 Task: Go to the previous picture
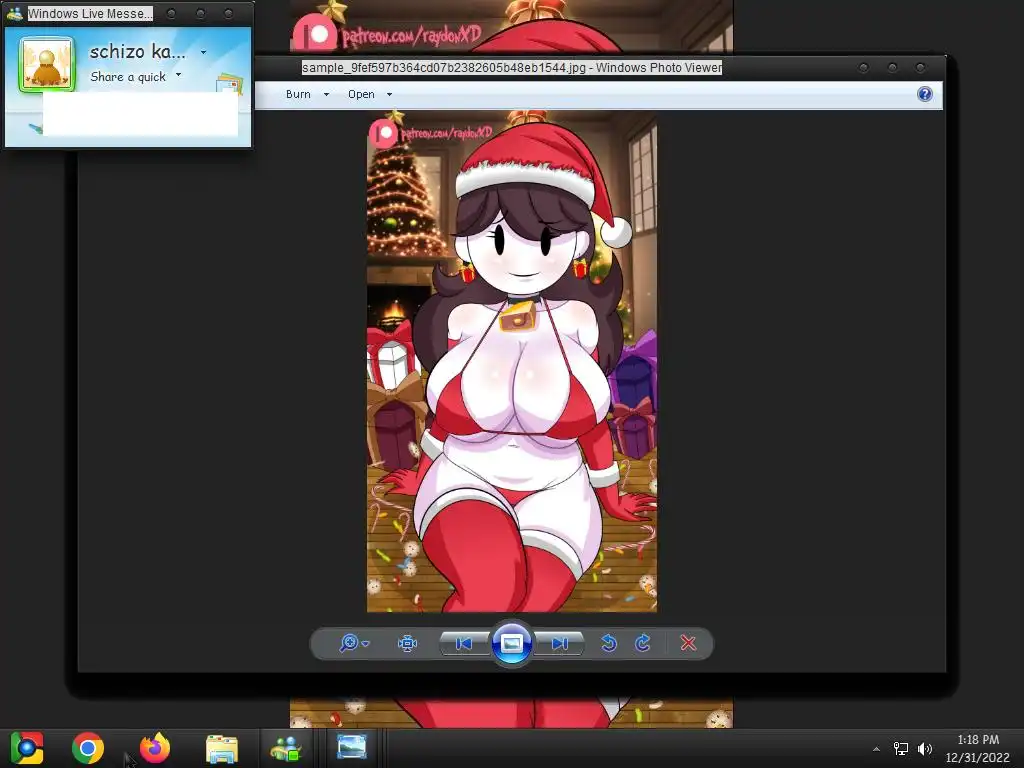tap(464, 643)
